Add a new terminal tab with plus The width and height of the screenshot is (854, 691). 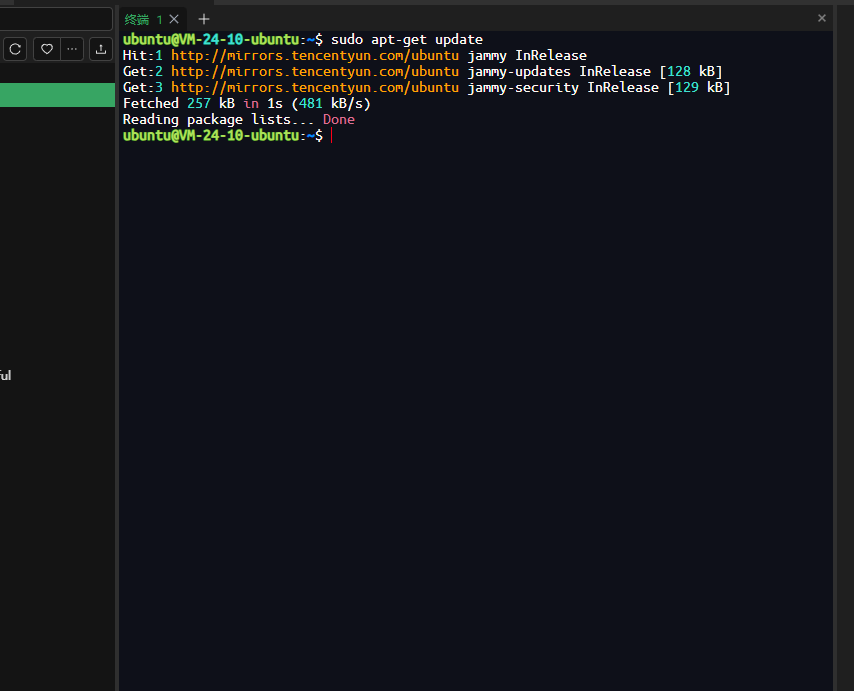(x=204, y=20)
